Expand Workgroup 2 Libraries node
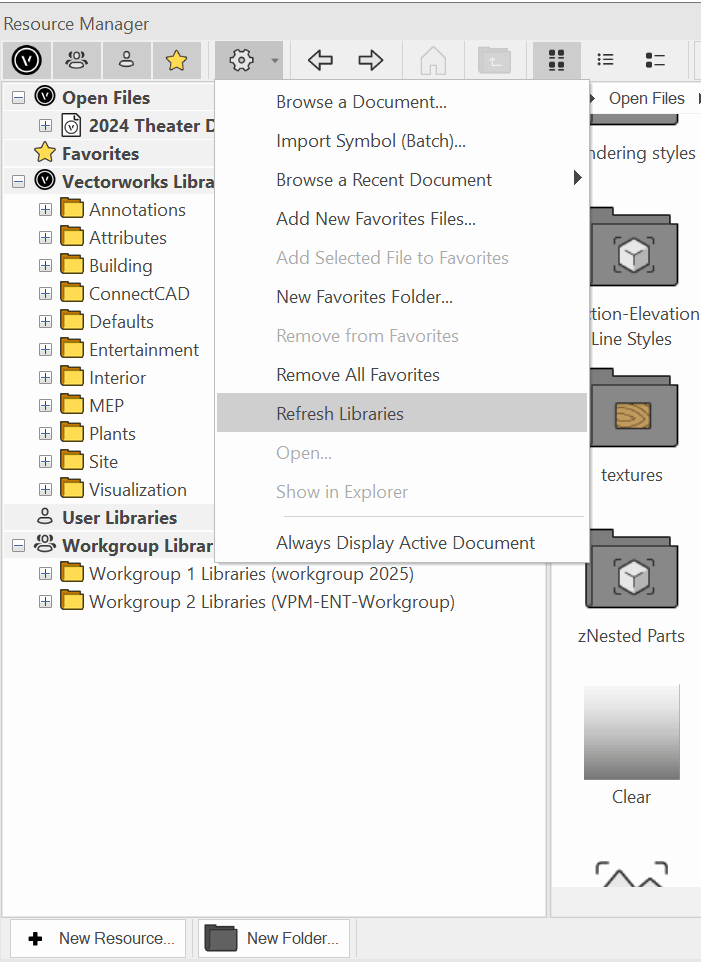The image size is (701, 962). [x=45, y=601]
